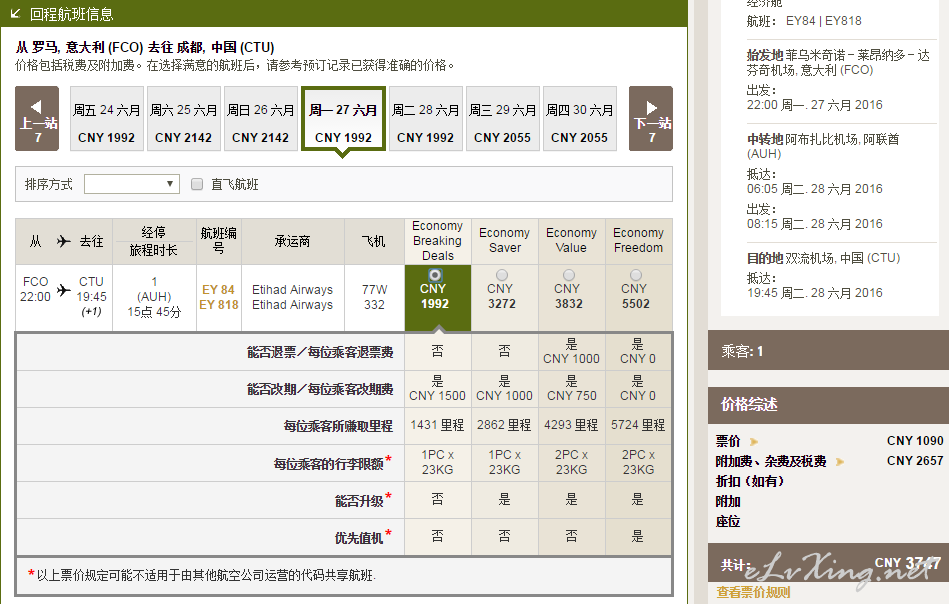Open the EY 84 flight number link
This screenshot has height=604, width=949.
pyautogui.click(x=218, y=290)
